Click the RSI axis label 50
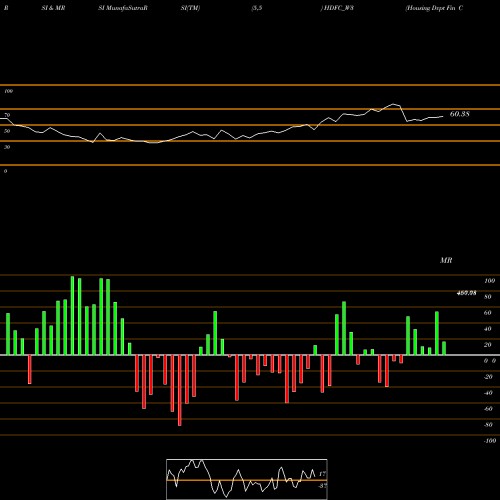Screen dimensions: 500x500 (7, 131)
